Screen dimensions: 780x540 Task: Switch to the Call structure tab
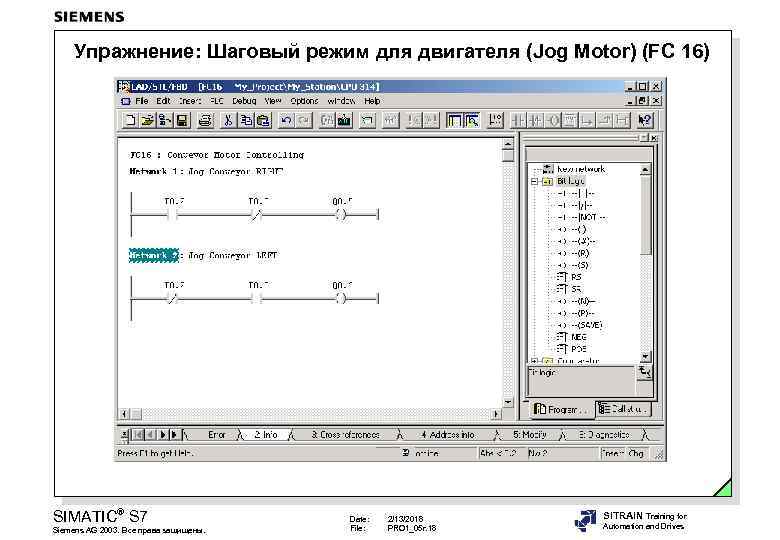click(x=623, y=409)
